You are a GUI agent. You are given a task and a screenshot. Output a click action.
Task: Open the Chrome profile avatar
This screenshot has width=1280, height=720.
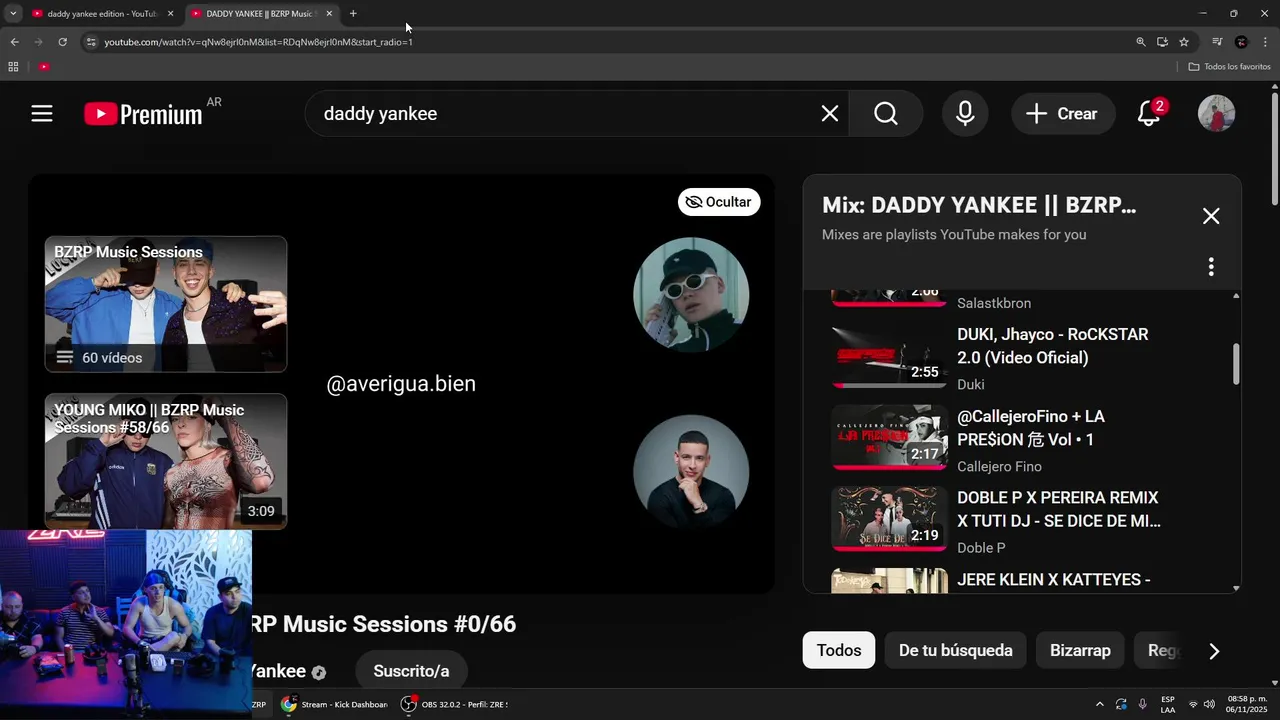click(x=1241, y=42)
